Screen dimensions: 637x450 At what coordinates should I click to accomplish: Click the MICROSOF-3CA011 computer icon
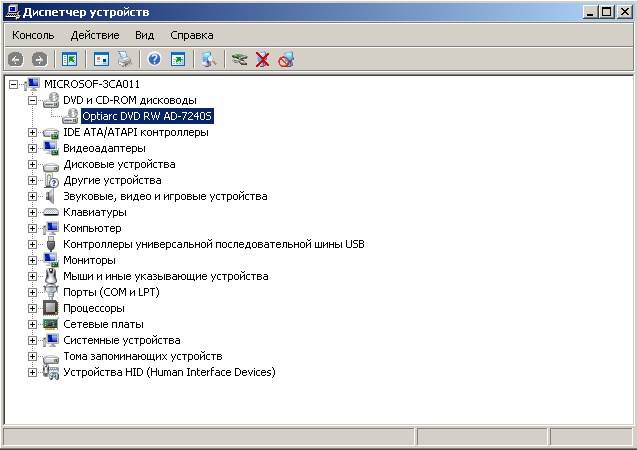pyautogui.click(x=32, y=84)
